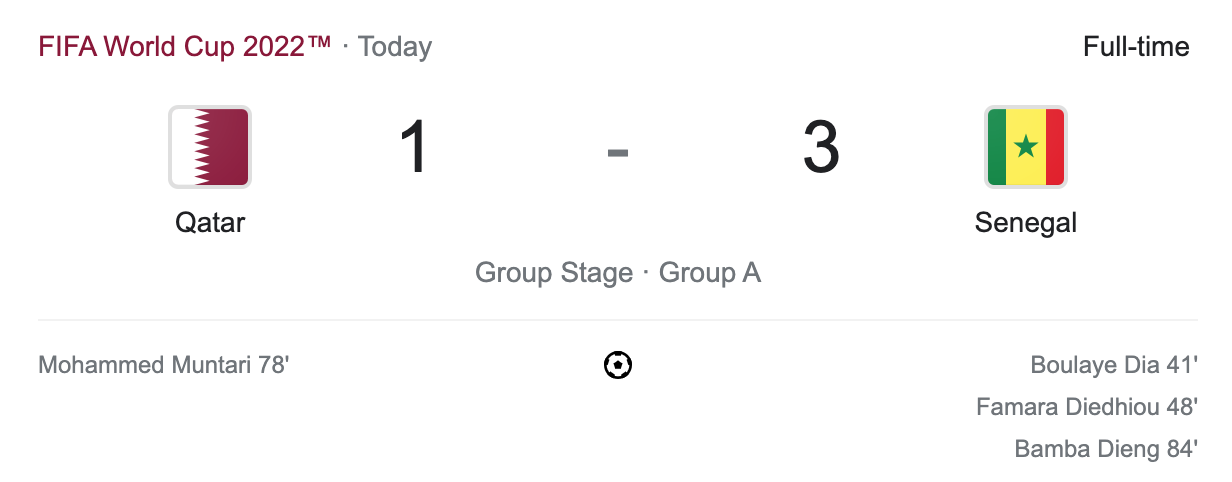
Task: Click Senegal's score of 3
Action: point(820,148)
